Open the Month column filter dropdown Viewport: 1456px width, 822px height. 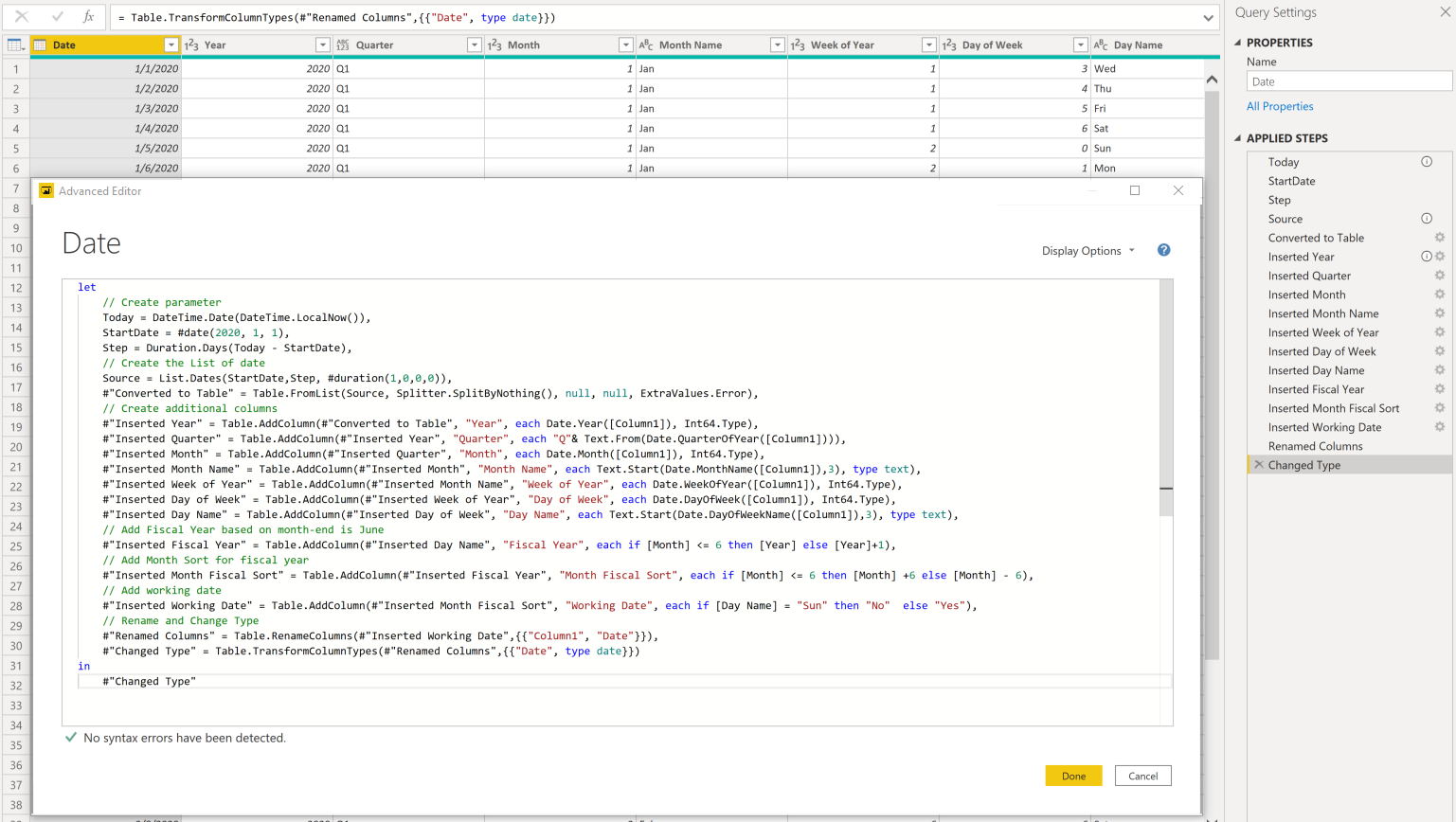(x=626, y=45)
